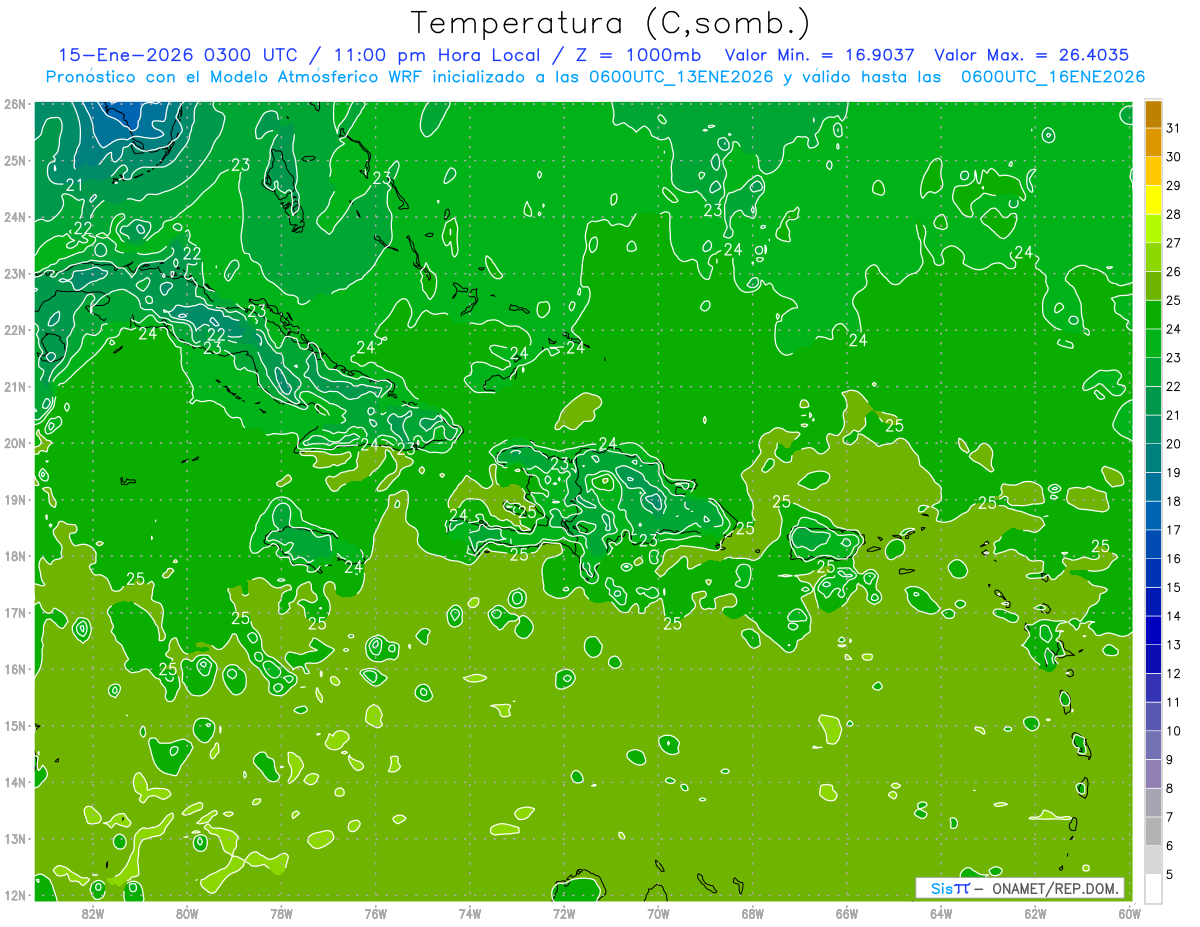Select legend color block between 19 and 20

[x=1153, y=458]
